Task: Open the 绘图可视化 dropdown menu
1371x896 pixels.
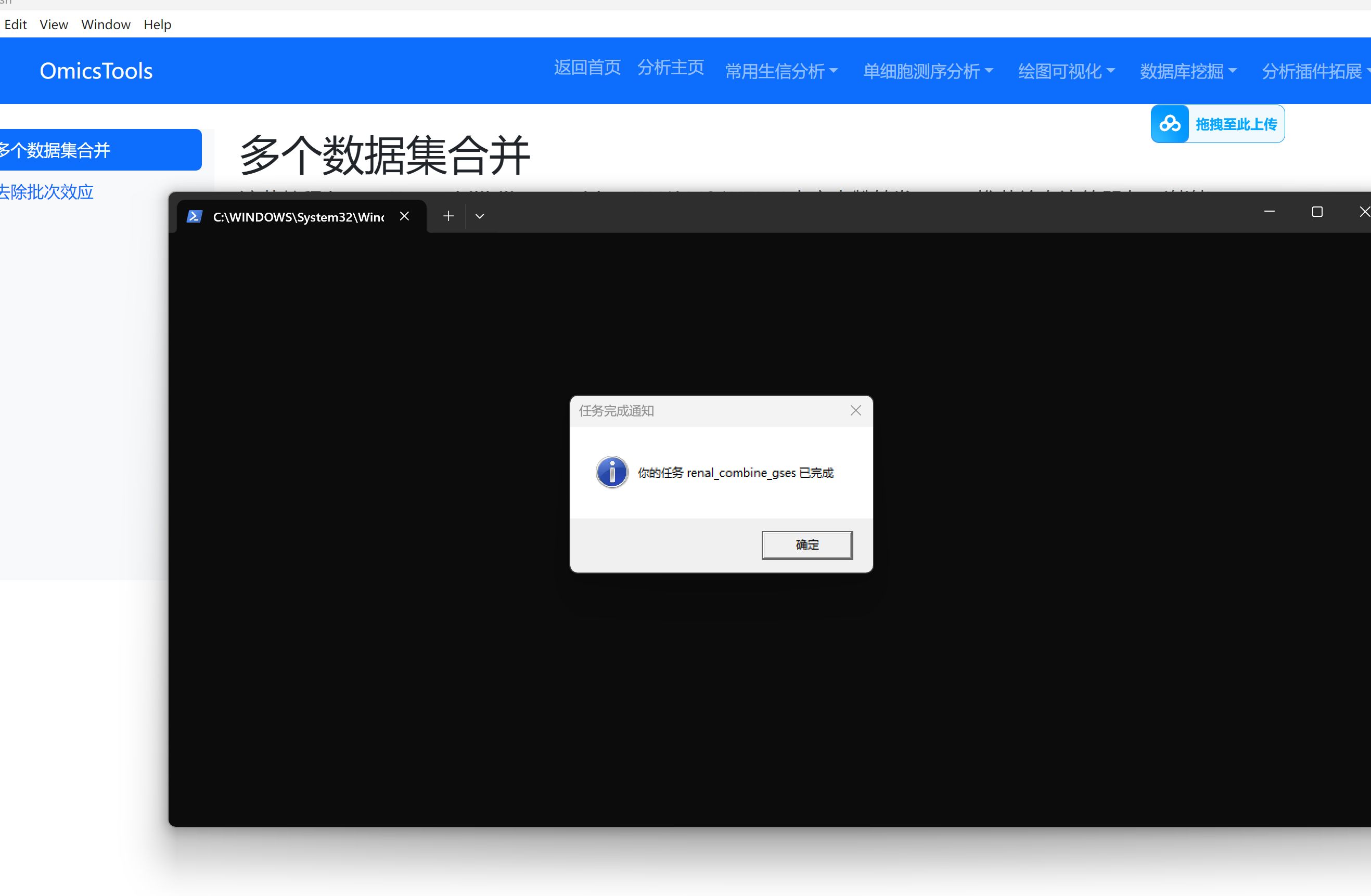Action: tap(1066, 71)
